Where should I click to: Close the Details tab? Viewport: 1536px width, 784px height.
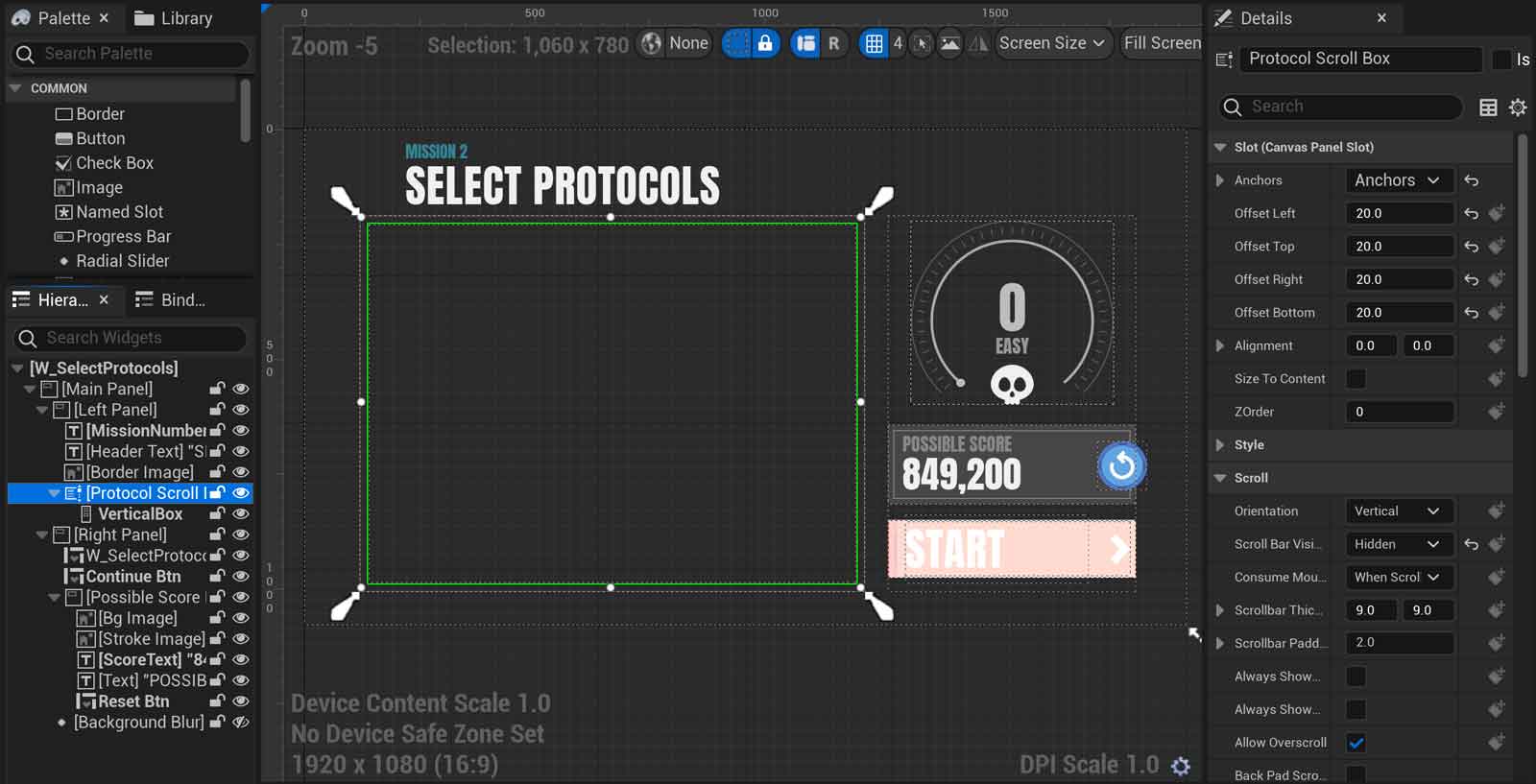[1381, 18]
